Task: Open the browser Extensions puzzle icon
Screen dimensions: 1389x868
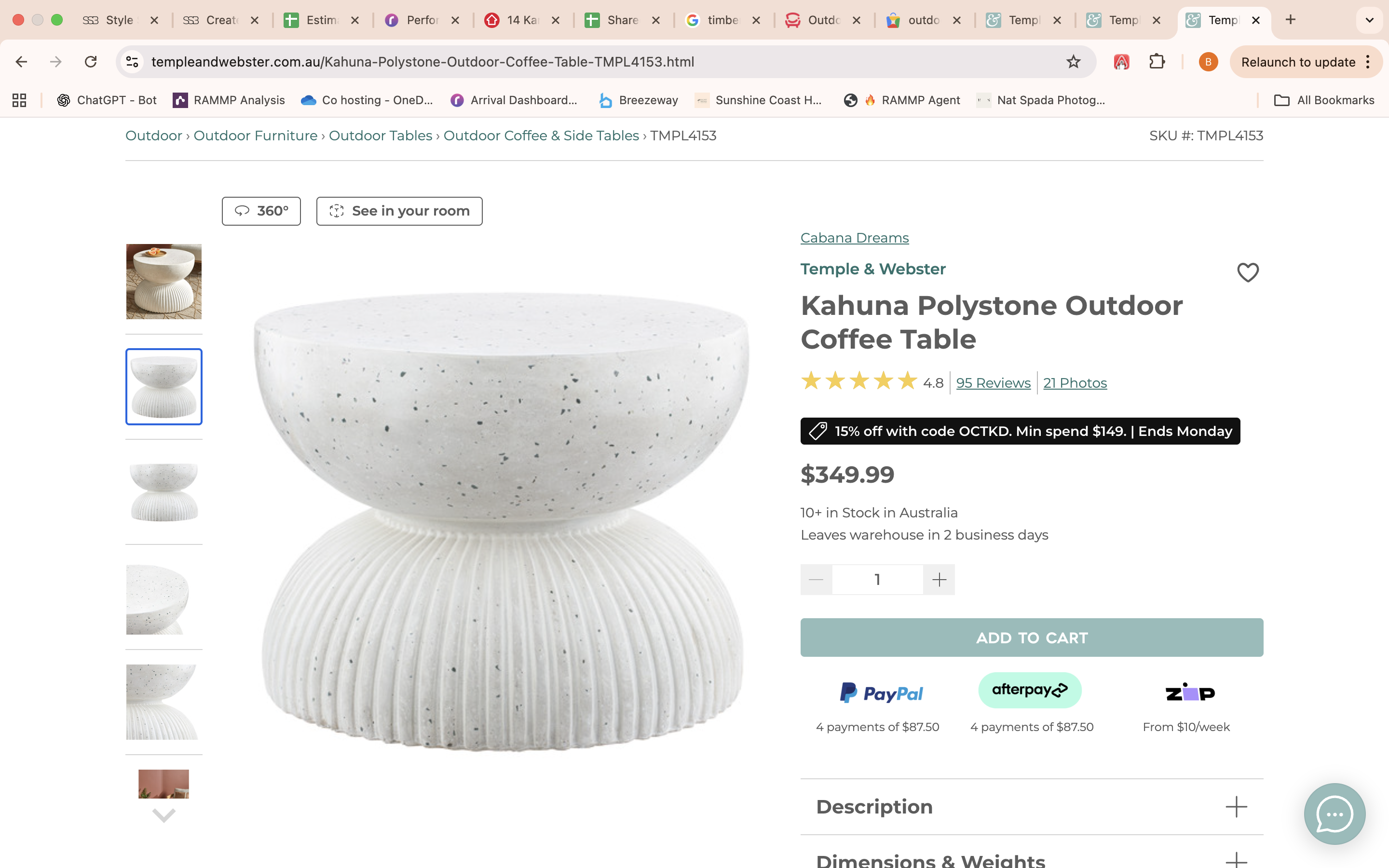Action: coord(1157,62)
